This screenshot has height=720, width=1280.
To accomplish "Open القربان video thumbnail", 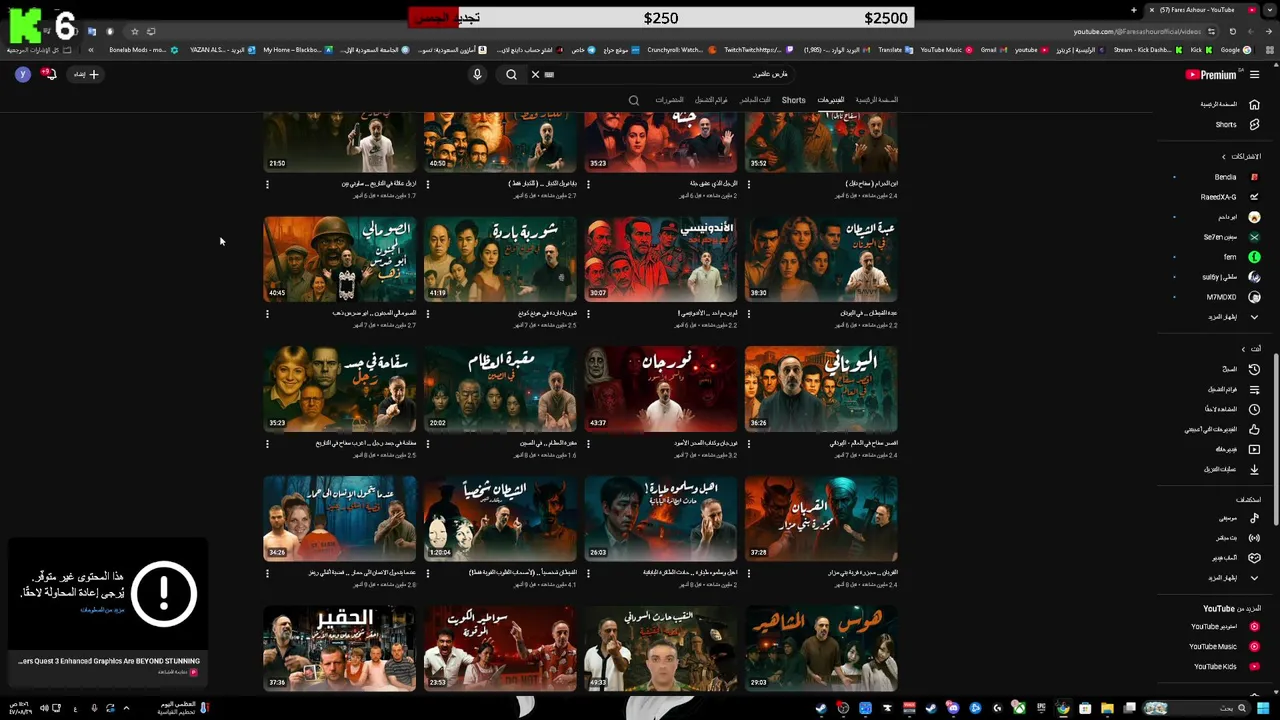I will 821,519.
